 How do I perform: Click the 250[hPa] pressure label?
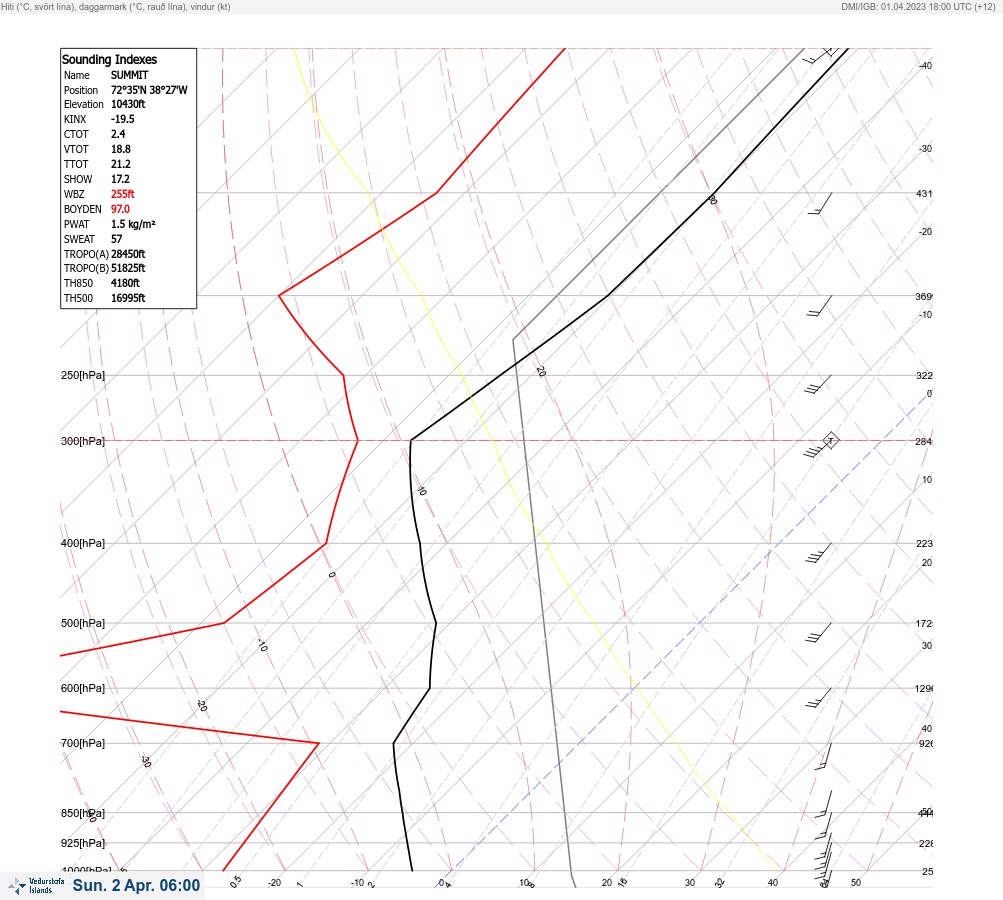[x=83, y=375]
